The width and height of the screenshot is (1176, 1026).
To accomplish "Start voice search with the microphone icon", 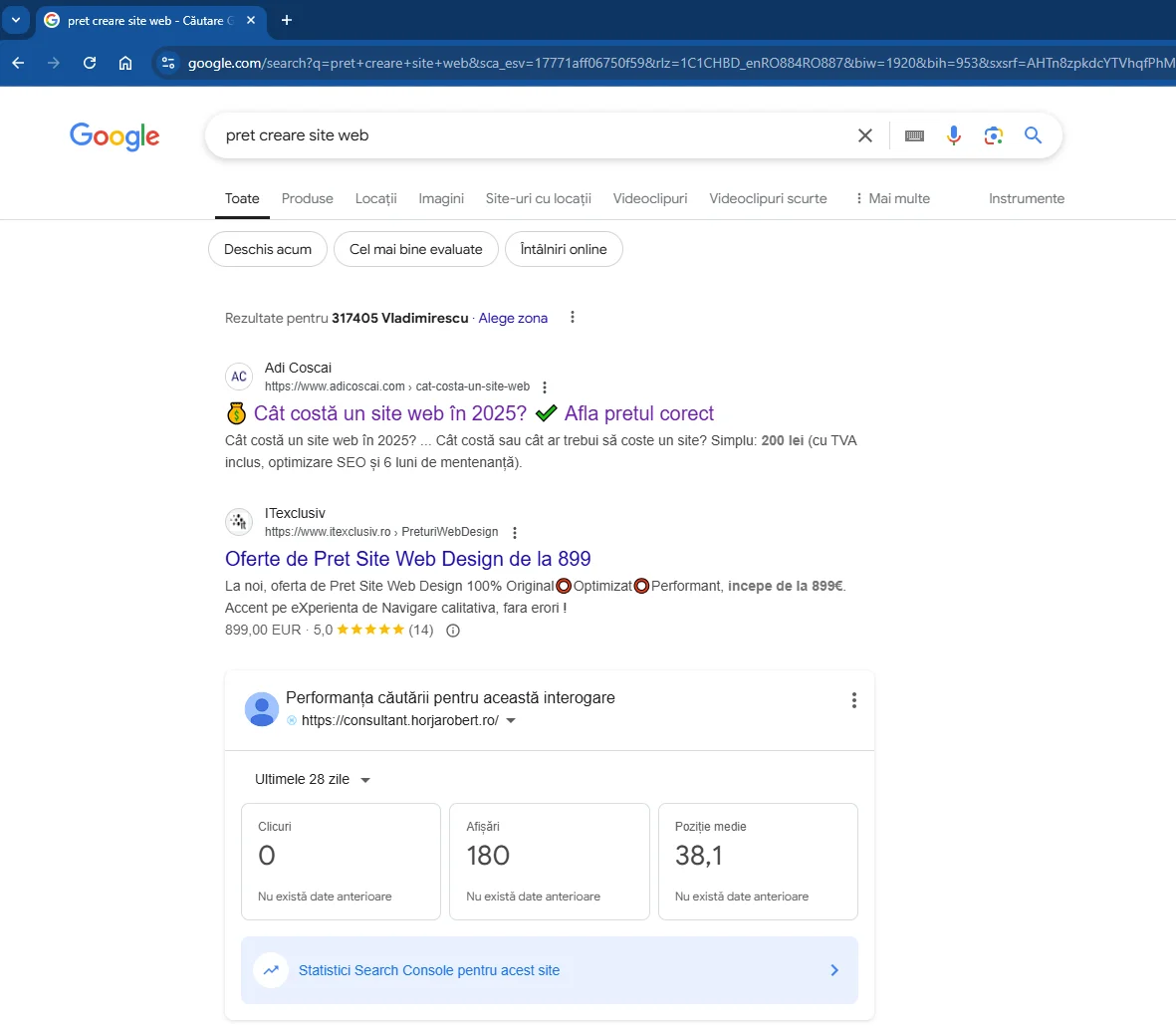I will point(954,135).
